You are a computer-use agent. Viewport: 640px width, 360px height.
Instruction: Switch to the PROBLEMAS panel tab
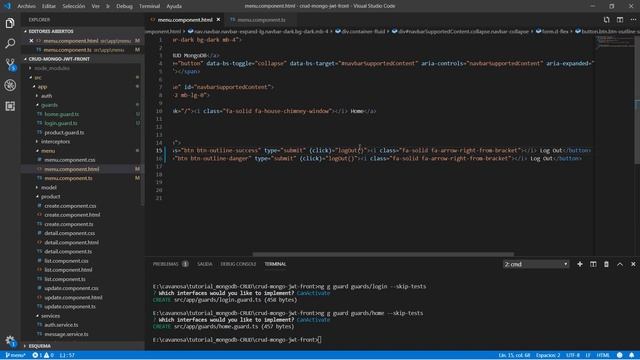(x=165, y=264)
